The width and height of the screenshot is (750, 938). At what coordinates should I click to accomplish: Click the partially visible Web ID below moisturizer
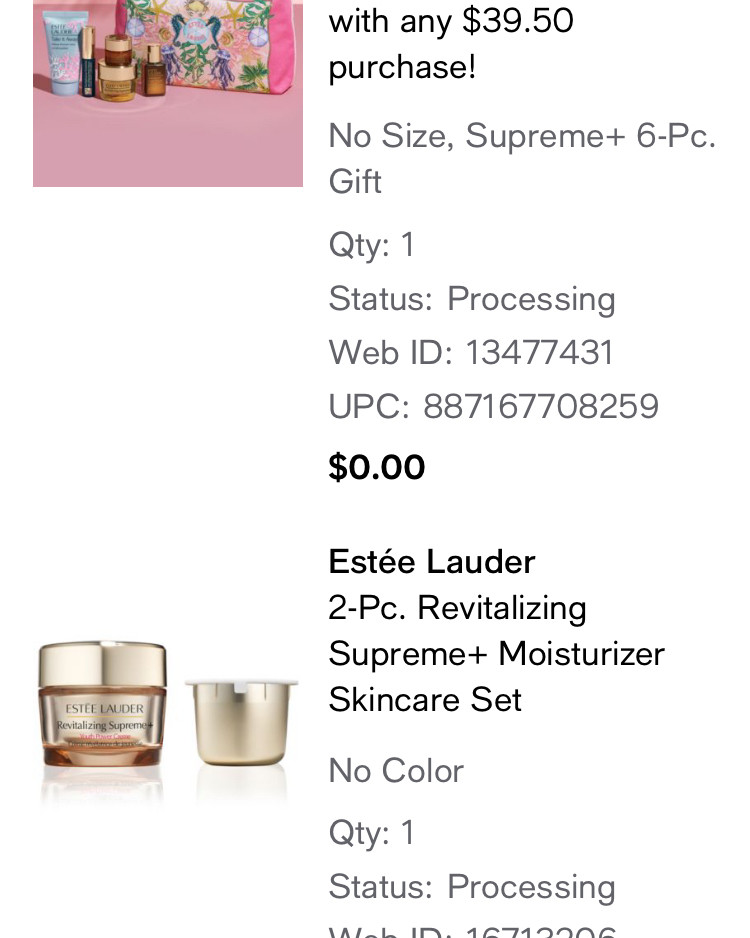tap(472, 931)
